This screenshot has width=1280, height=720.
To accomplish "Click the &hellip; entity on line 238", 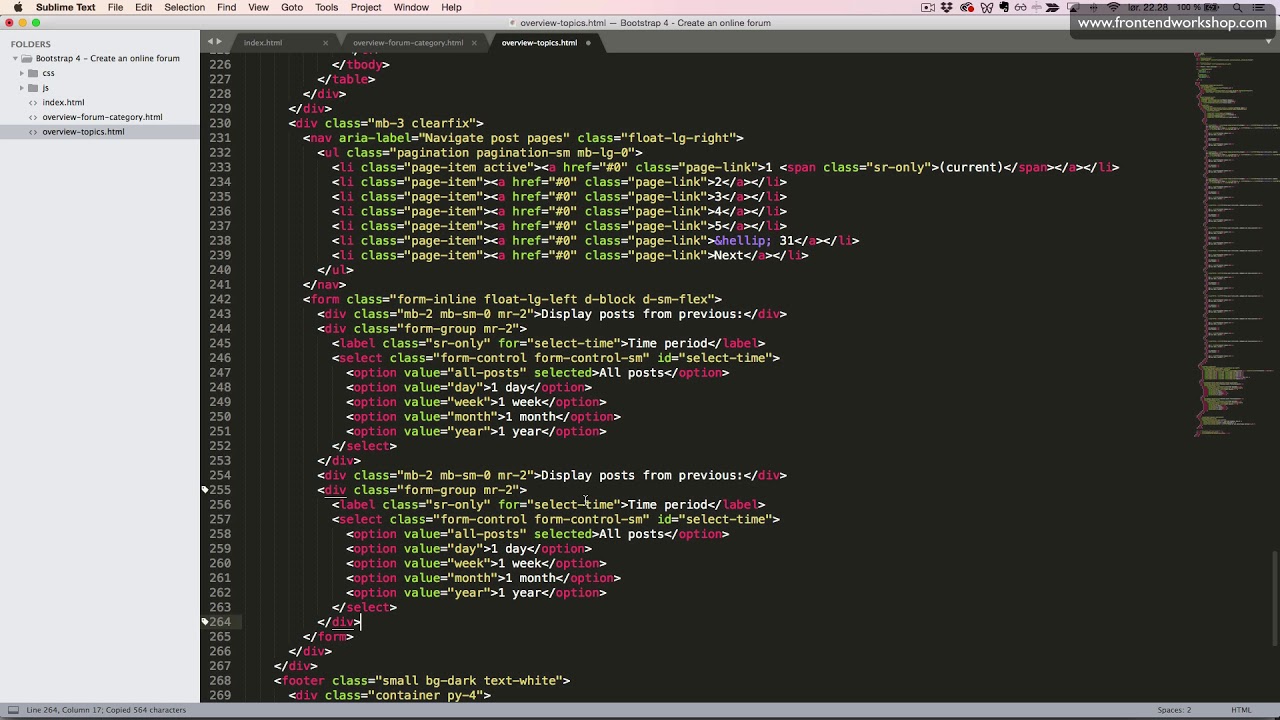I will (x=743, y=241).
